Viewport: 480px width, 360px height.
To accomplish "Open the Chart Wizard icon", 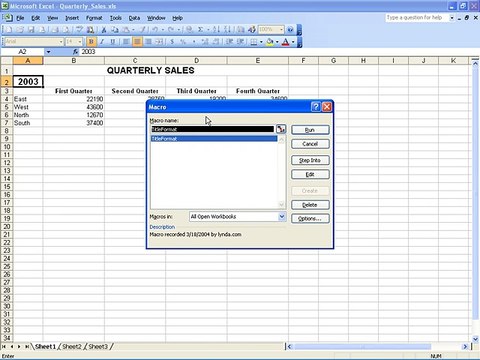I will (x=240, y=30).
